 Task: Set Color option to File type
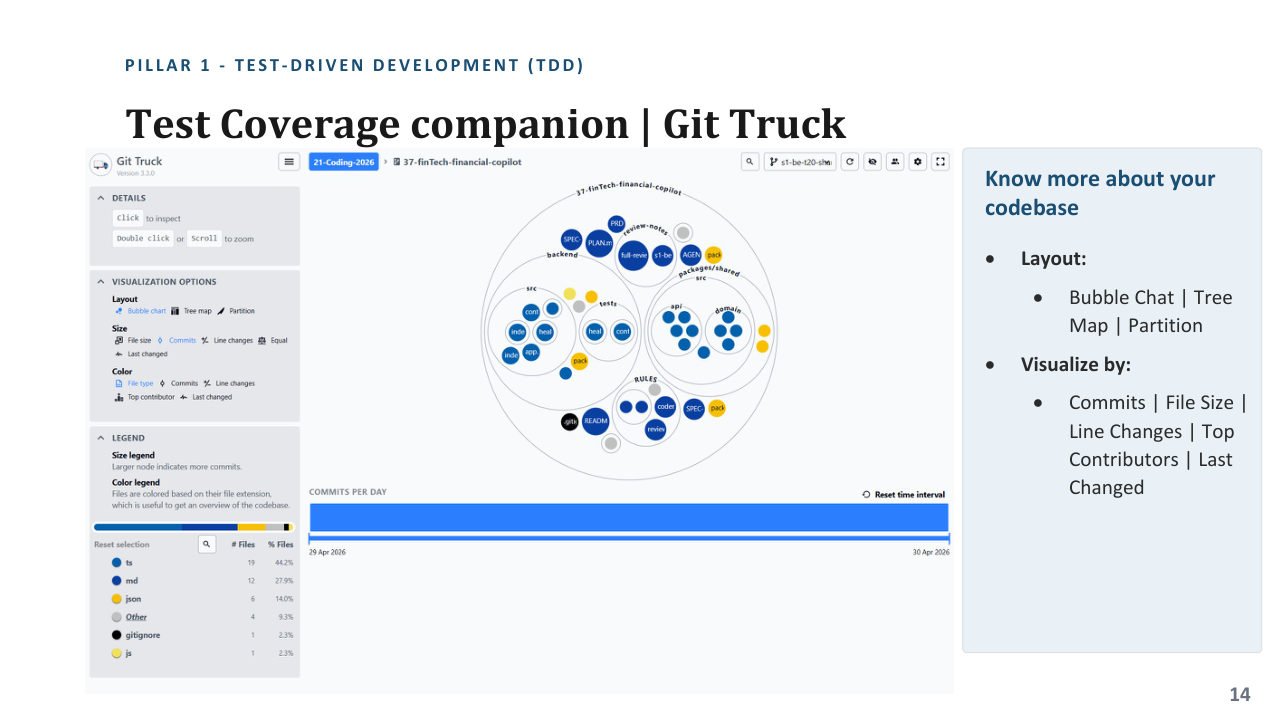(133, 383)
